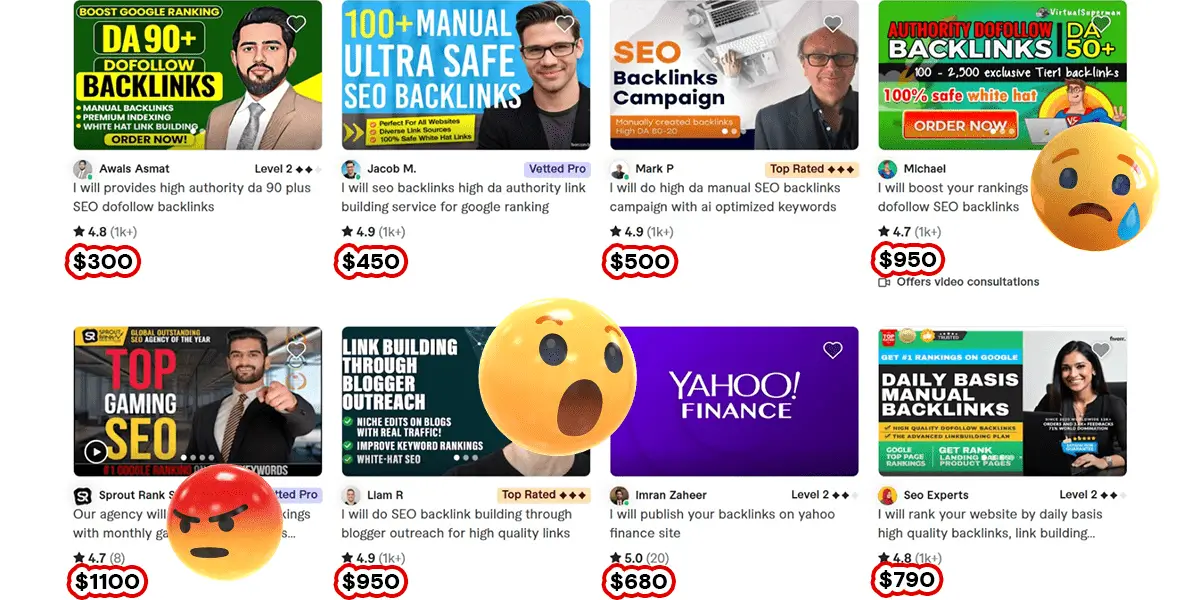
Task: Click the Vetted Pro badge on Jacob M.
Action: 557,169
